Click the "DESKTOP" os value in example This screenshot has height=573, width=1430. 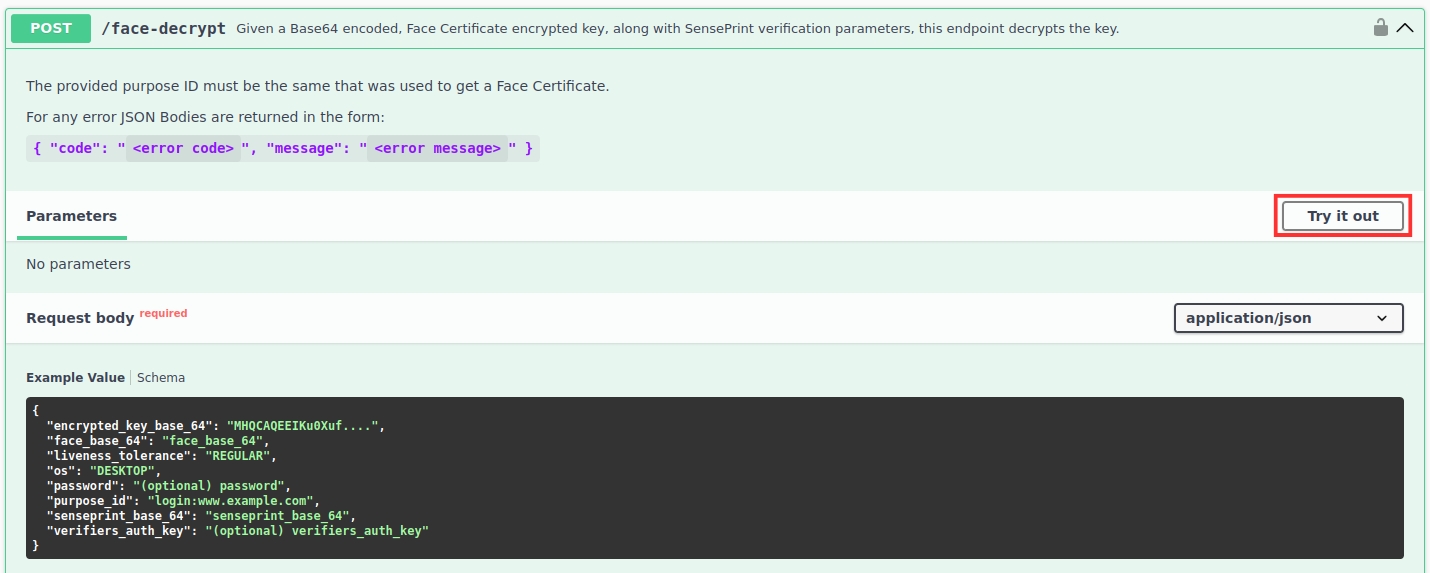pos(124,471)
